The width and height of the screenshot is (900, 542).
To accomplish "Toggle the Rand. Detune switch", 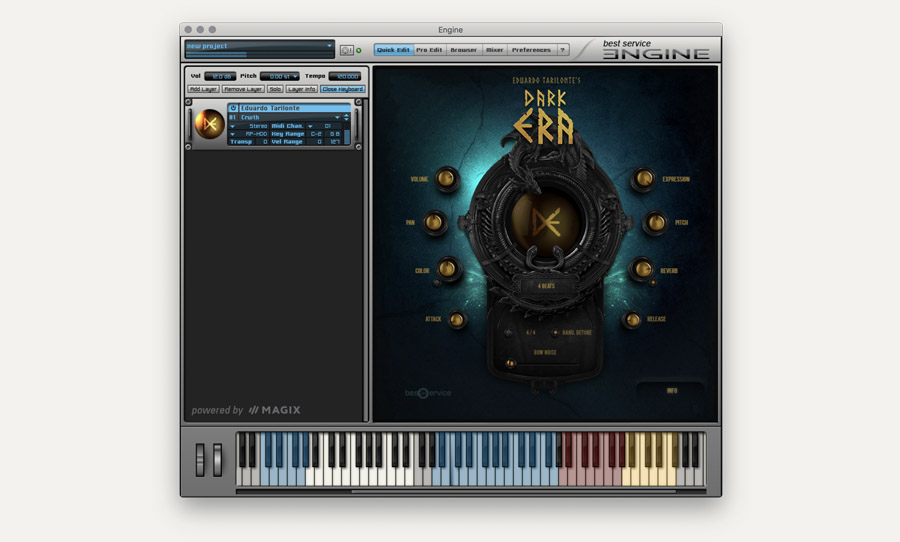I will tap(555, 332).
